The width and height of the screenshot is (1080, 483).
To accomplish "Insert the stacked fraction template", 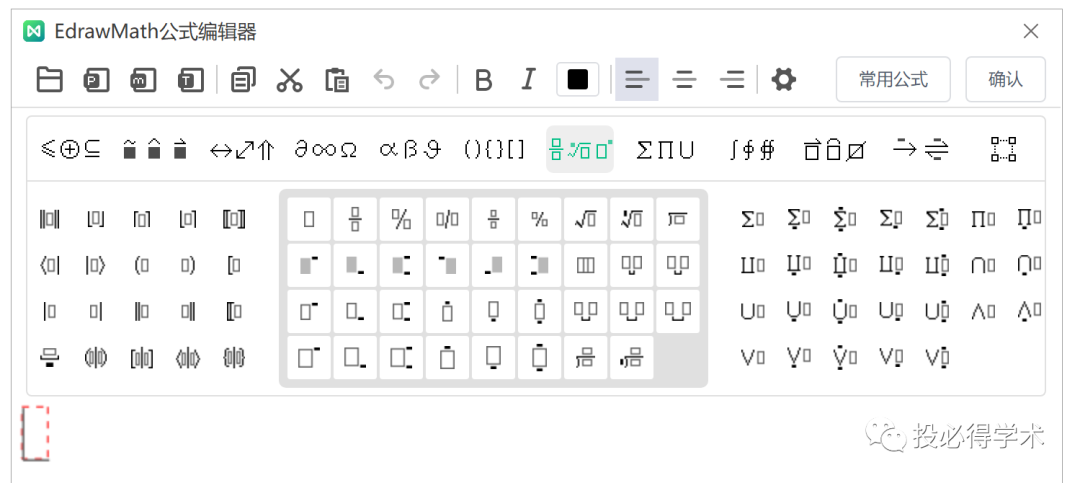I will (355, 220).
